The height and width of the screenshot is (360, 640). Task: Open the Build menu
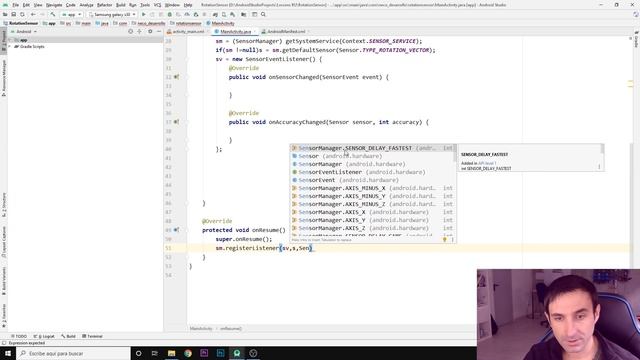click(120, 5)
